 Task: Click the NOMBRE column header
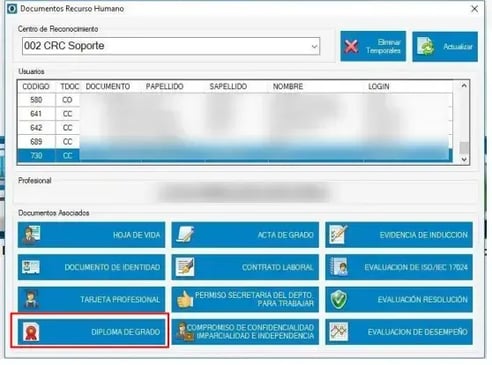click(288, 87)
